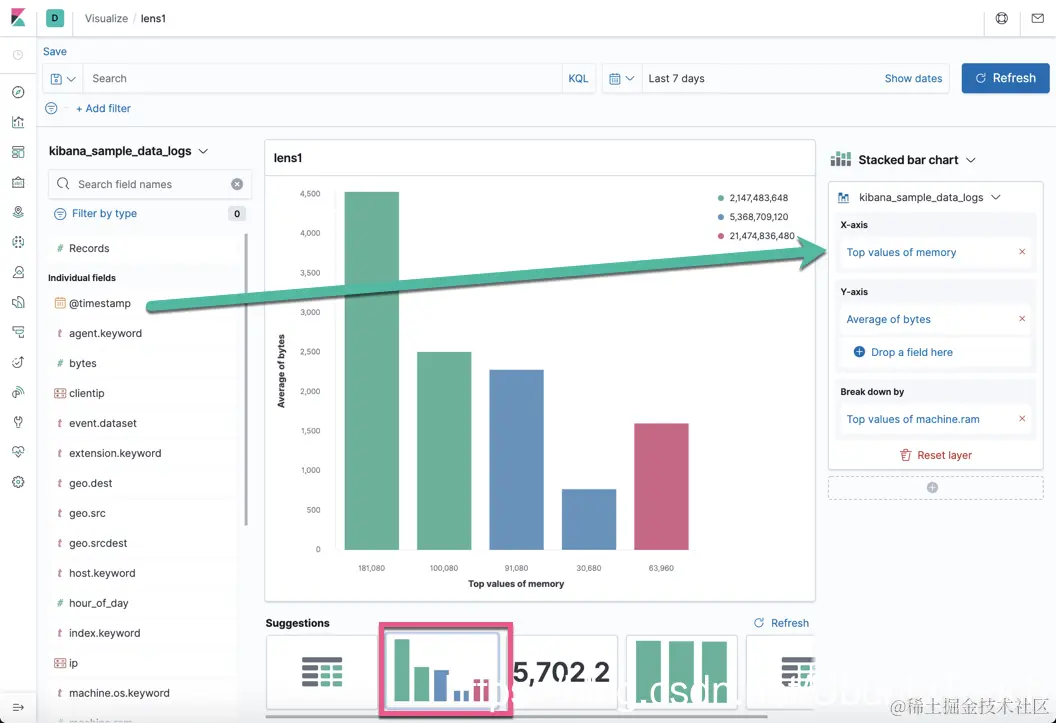Image resolution: width=1056 pixels, height=723 pixels.
Task: Toggle legend series 5,368,709,120
Action: (x=752, y=217)
